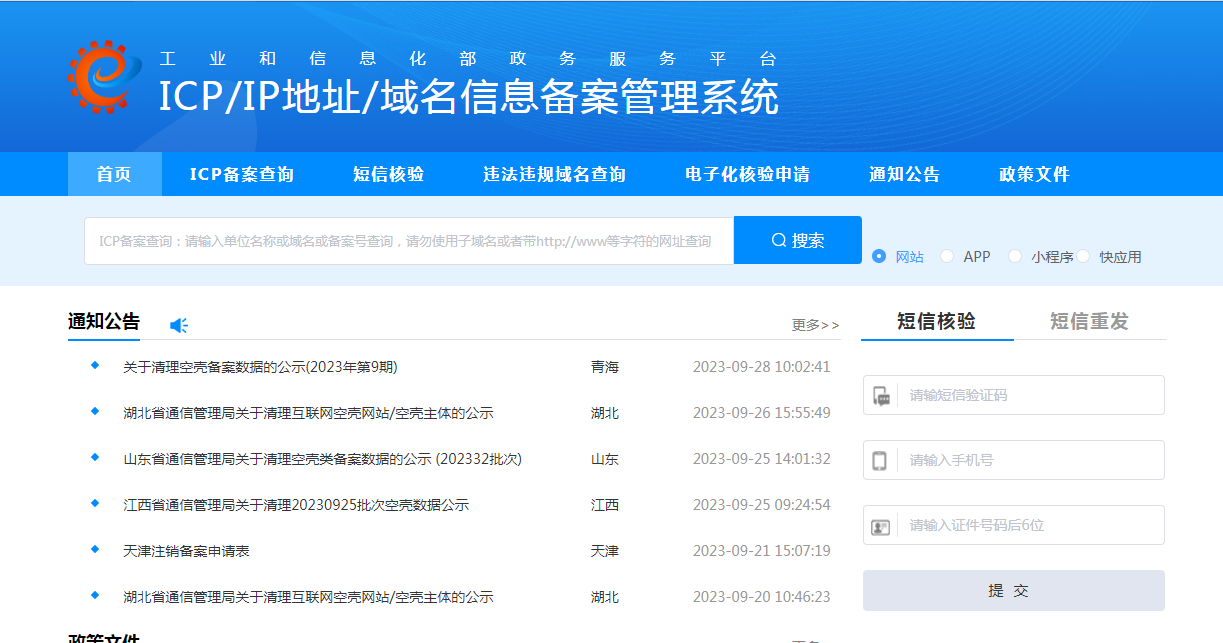Navigate to 违法违规域名查询 section
The height and width of the screenshot is (643, 1223).
coord(556,173)
